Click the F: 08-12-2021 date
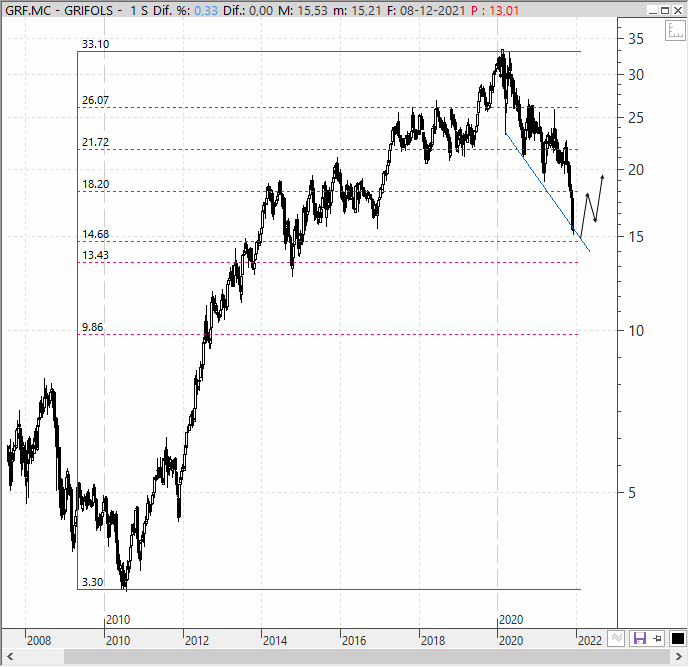Image resolution: width=689 pixels, height=667 pixels. (426, 10)
